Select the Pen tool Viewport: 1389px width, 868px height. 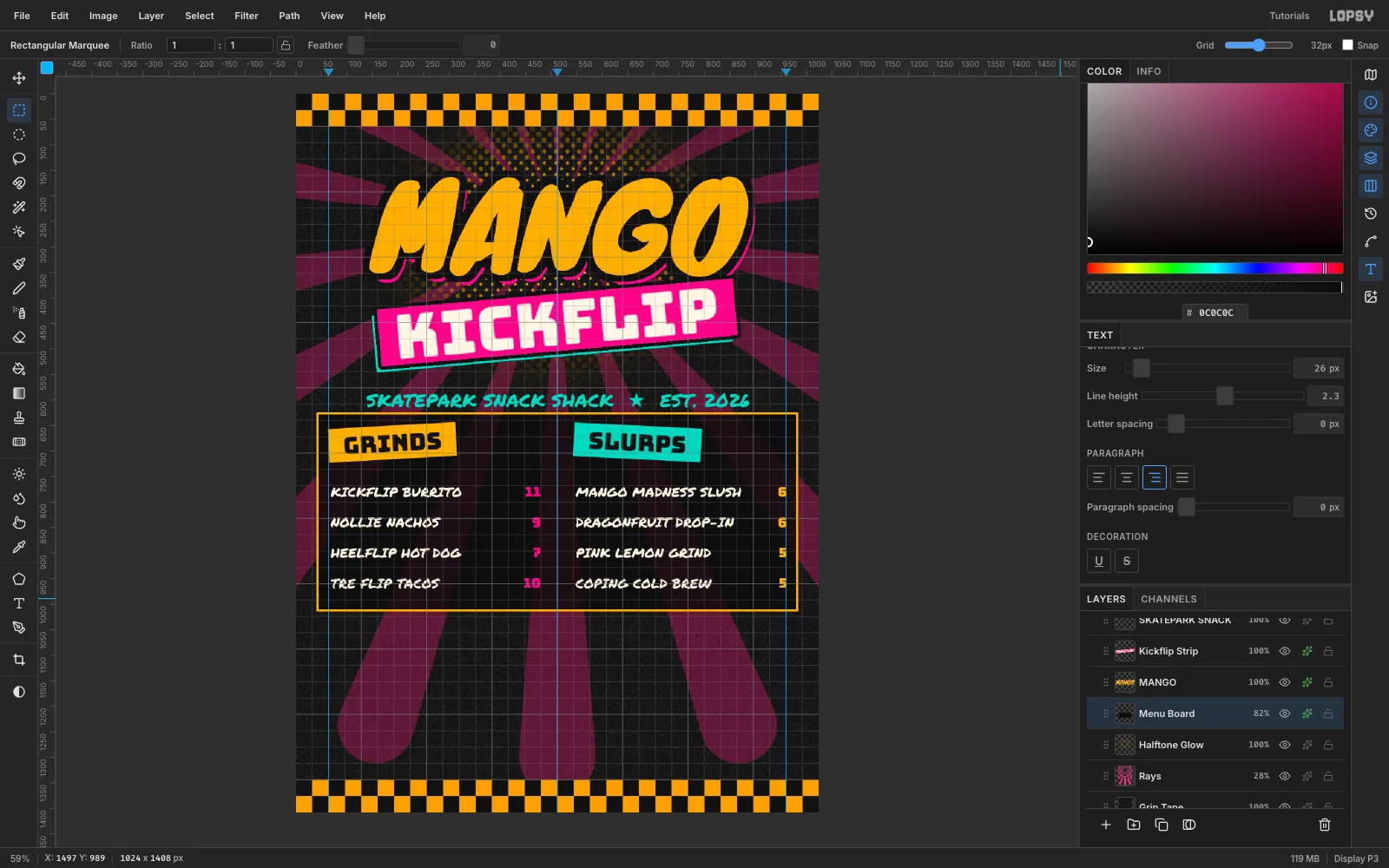coord(19,628)
